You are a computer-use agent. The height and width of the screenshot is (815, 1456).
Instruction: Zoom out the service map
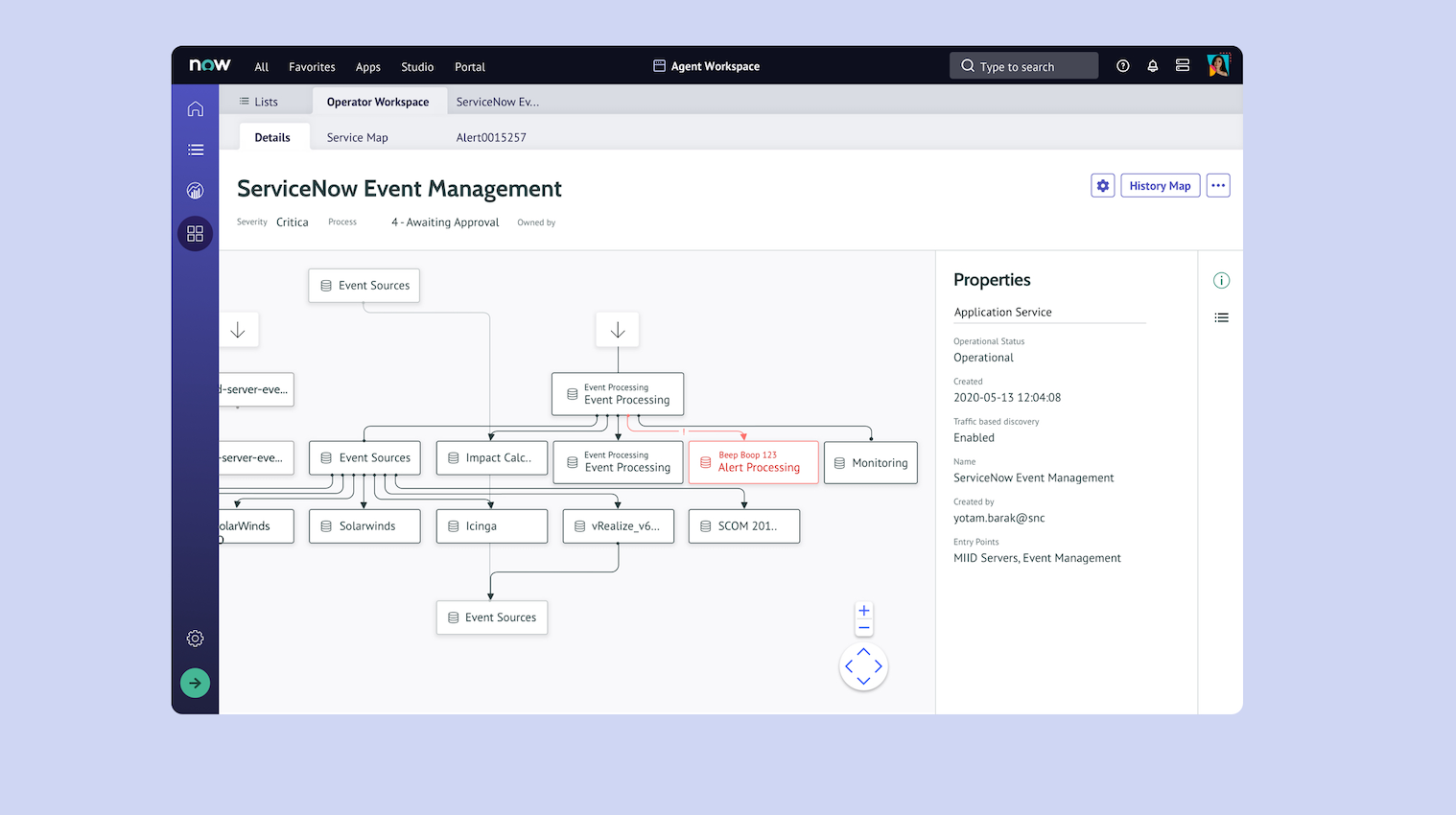(864, 628)
